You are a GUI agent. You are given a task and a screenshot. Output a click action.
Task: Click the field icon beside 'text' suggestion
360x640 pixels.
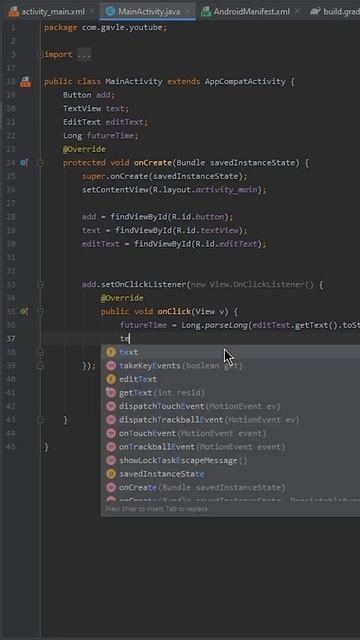(x=111, y=352)
